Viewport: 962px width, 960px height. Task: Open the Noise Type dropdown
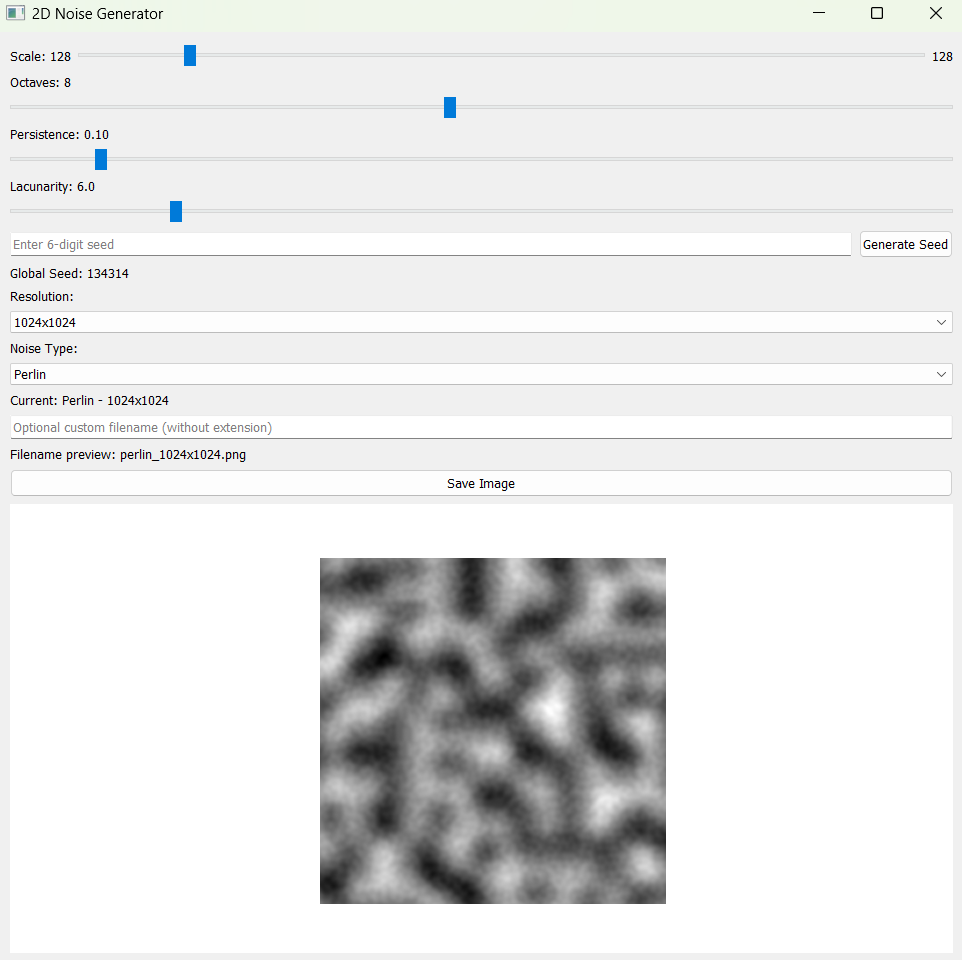tap(480, 373)
